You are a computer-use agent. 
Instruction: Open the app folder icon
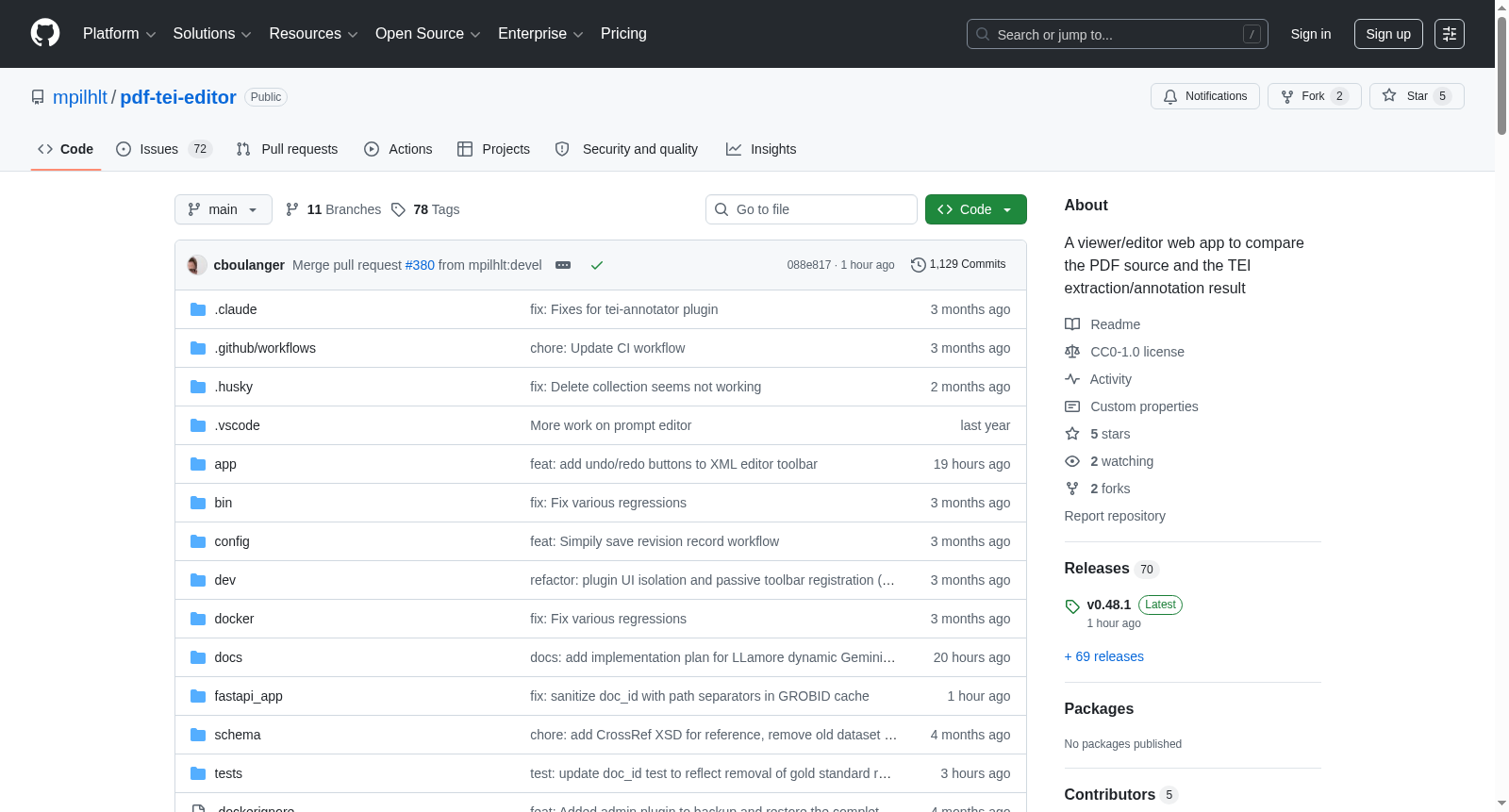click(x=198, y=464)
